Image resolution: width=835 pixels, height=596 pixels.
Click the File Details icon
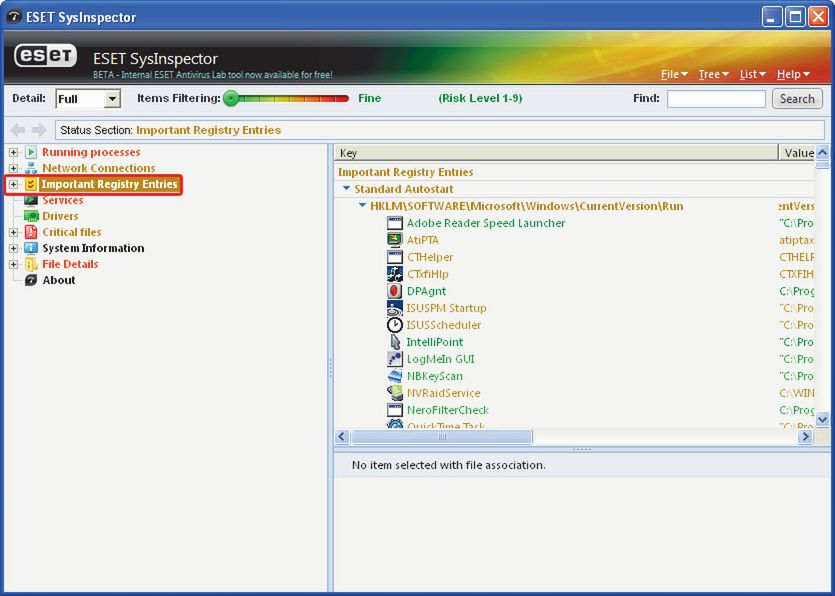(x=31, y=264)
